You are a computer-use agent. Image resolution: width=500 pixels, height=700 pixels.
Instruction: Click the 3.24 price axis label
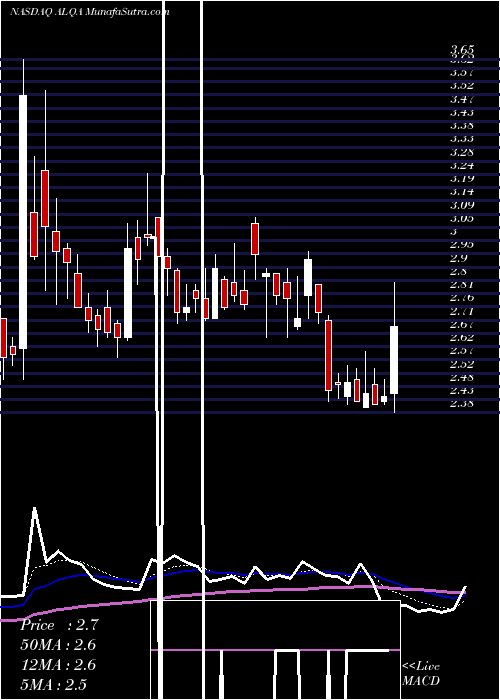(x=462, y=166)
